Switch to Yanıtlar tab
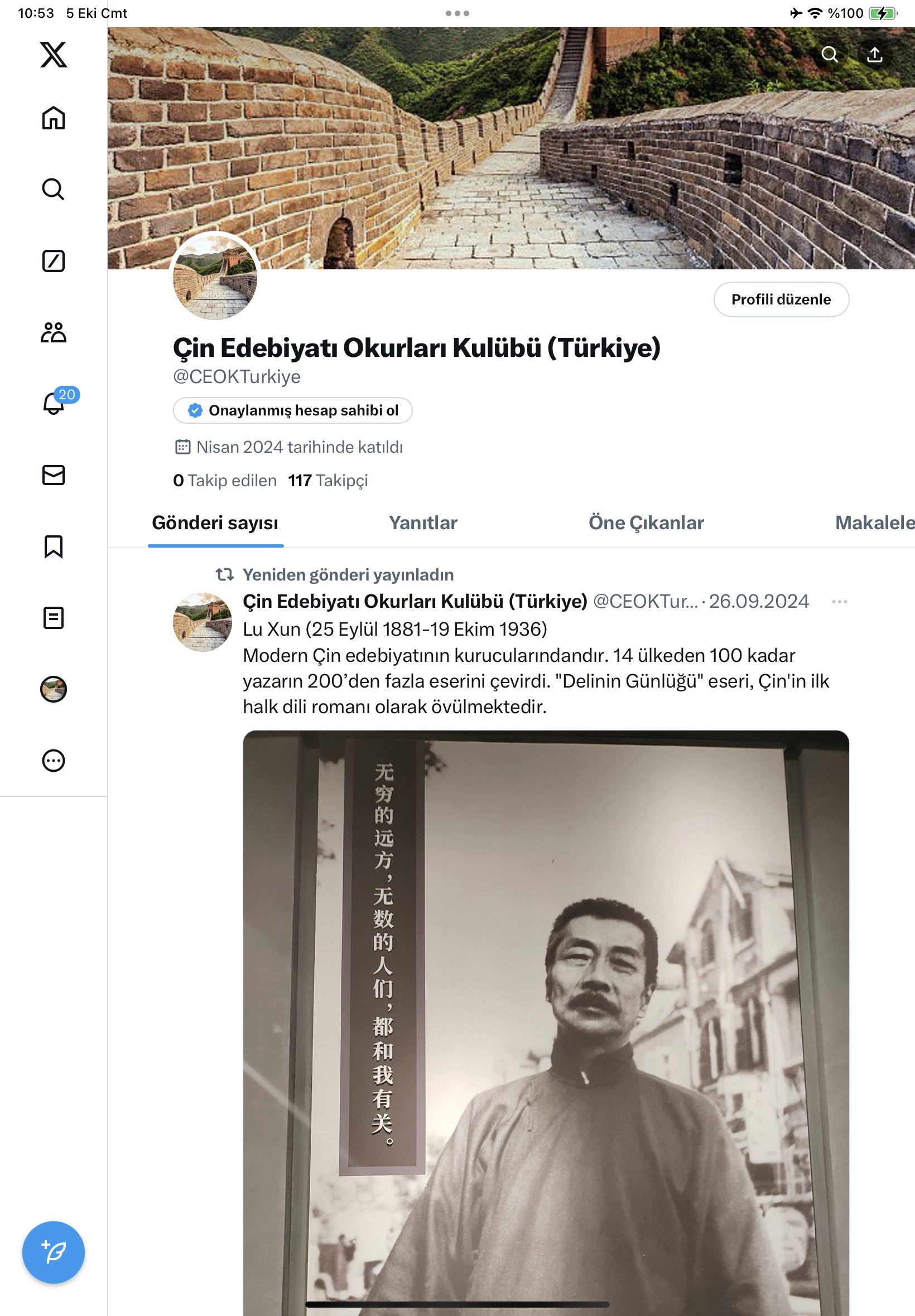Screen dimensions: 915x1316 422,522
